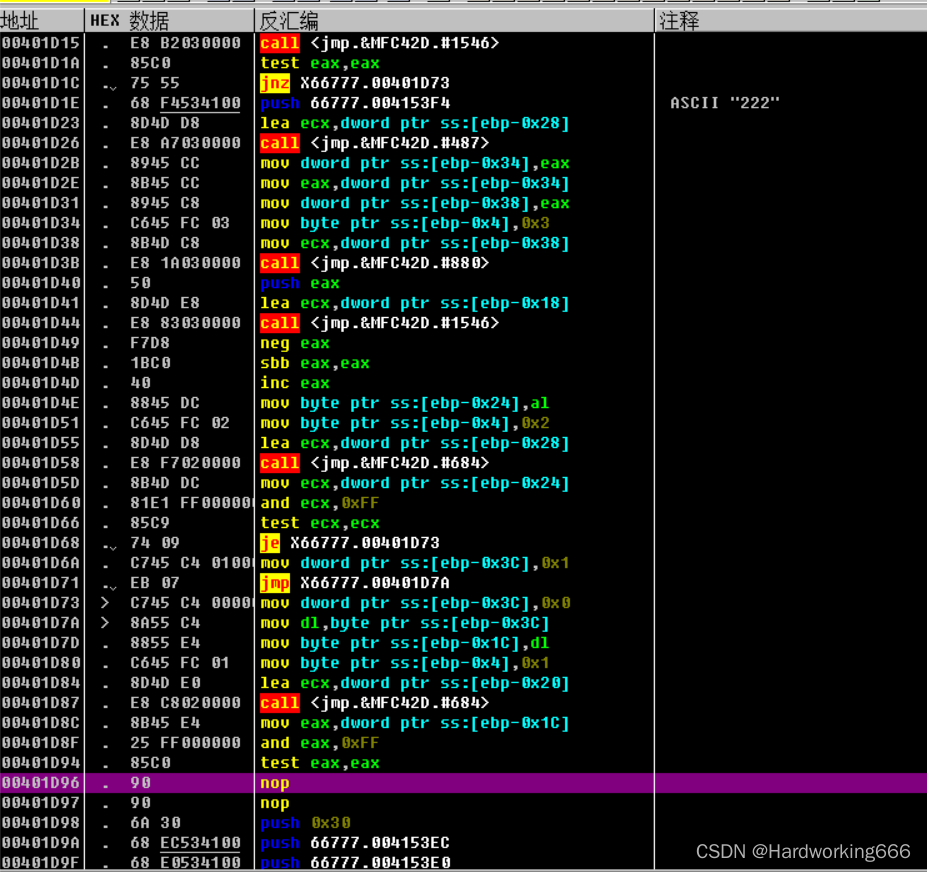Image resolution: width=927 pixels, height=872 pixels.
Task: Click the highlighted nop at 00401D96
Action: click(275, 783)
